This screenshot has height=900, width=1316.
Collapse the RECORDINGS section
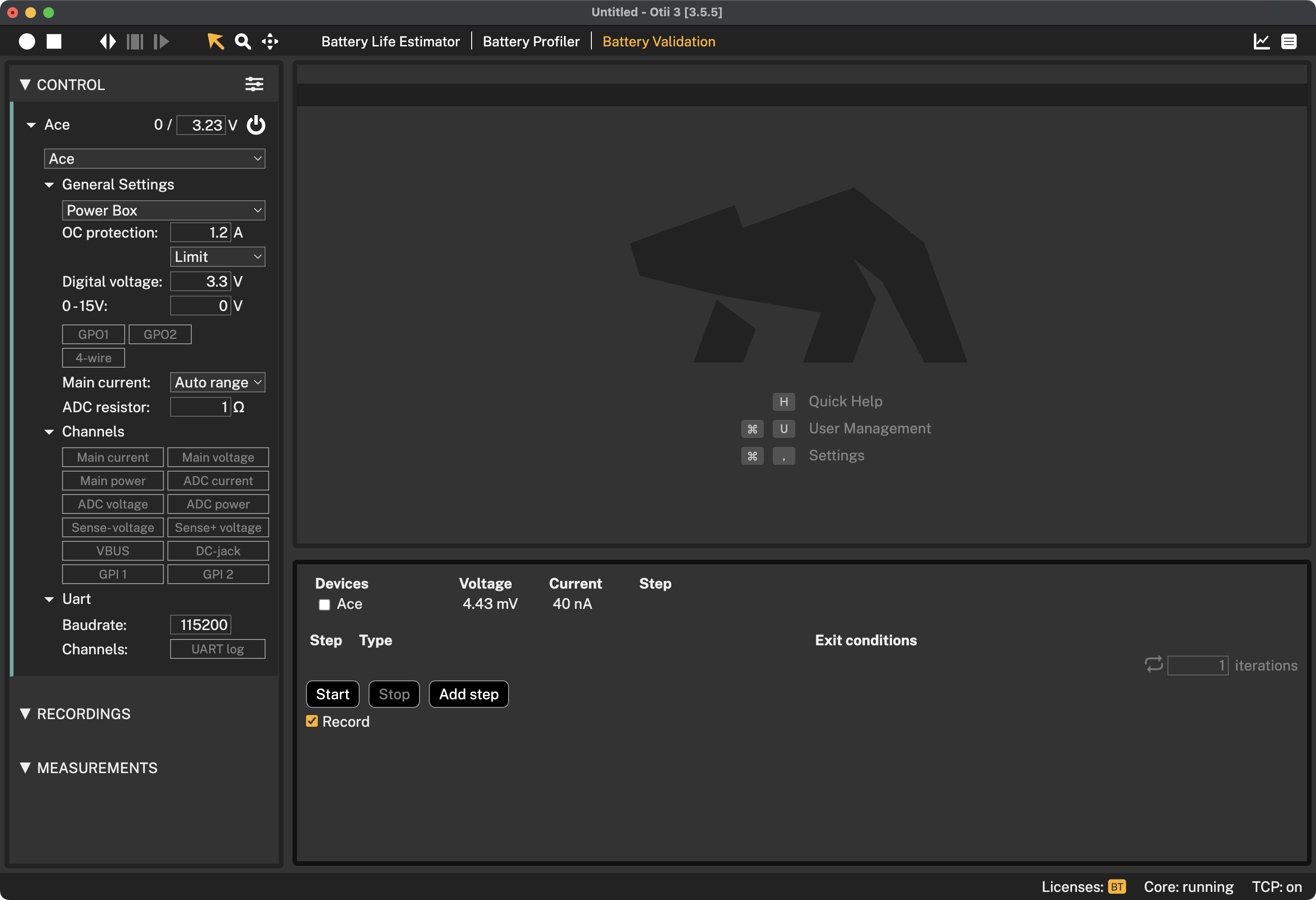pyautogui.click(x=25, y=713)
